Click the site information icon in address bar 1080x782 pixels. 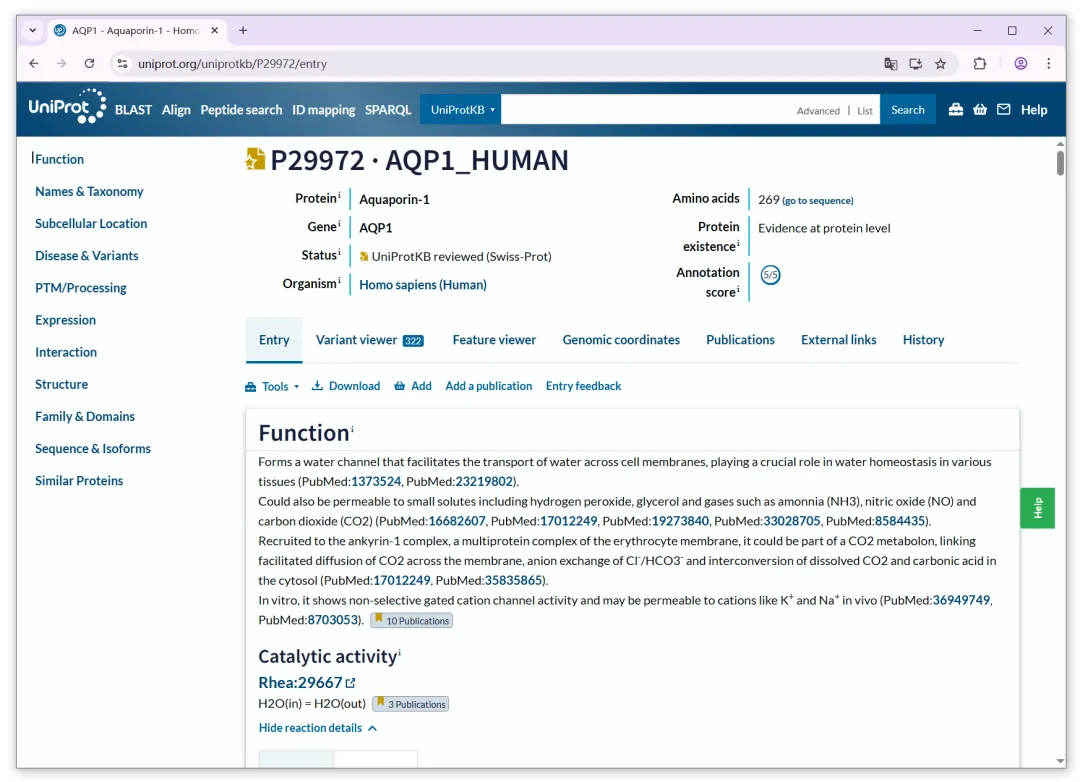coord(123,63)
